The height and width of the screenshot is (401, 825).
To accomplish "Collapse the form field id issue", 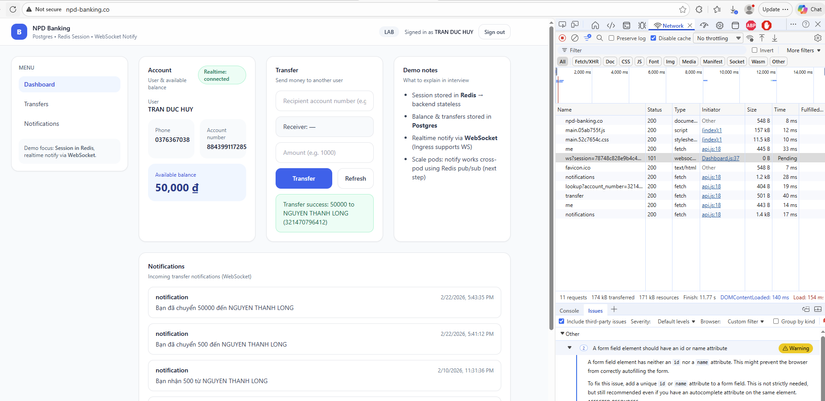I will coord(569,348).
